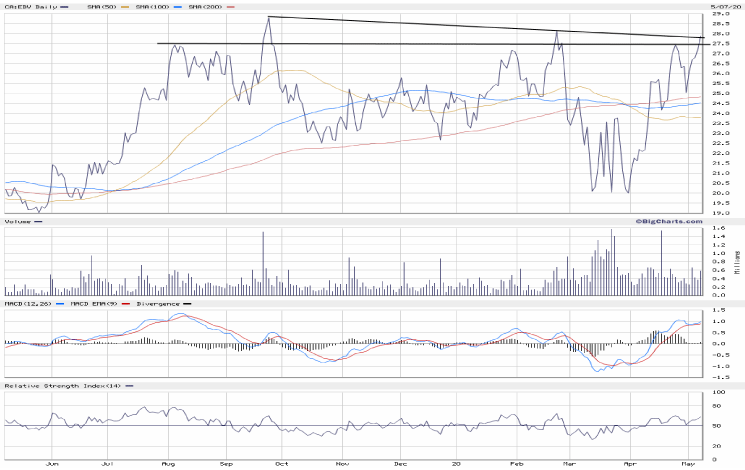Click the Volume legend color swatch
This screenshot has width=745, height=470.
(x=39, y=220)
